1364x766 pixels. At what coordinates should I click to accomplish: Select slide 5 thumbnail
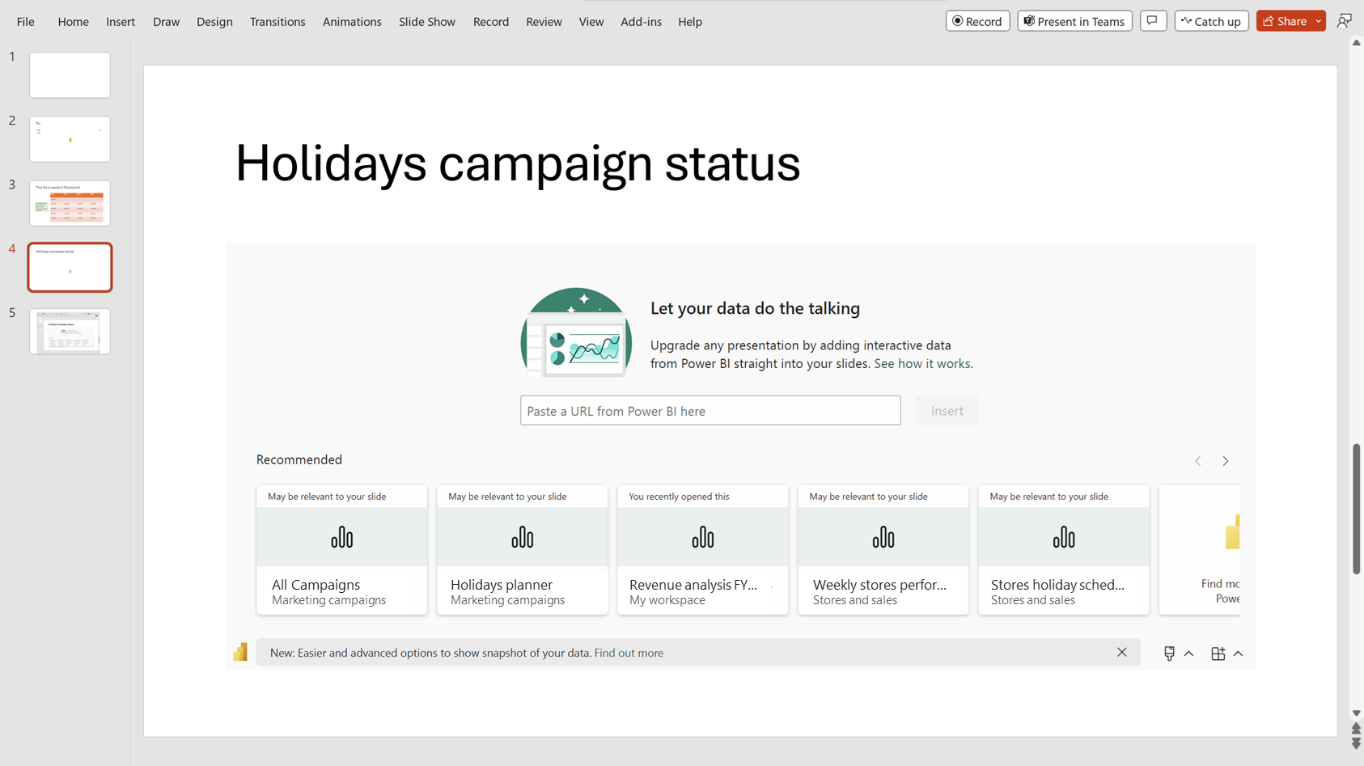[x=70, y=331]
